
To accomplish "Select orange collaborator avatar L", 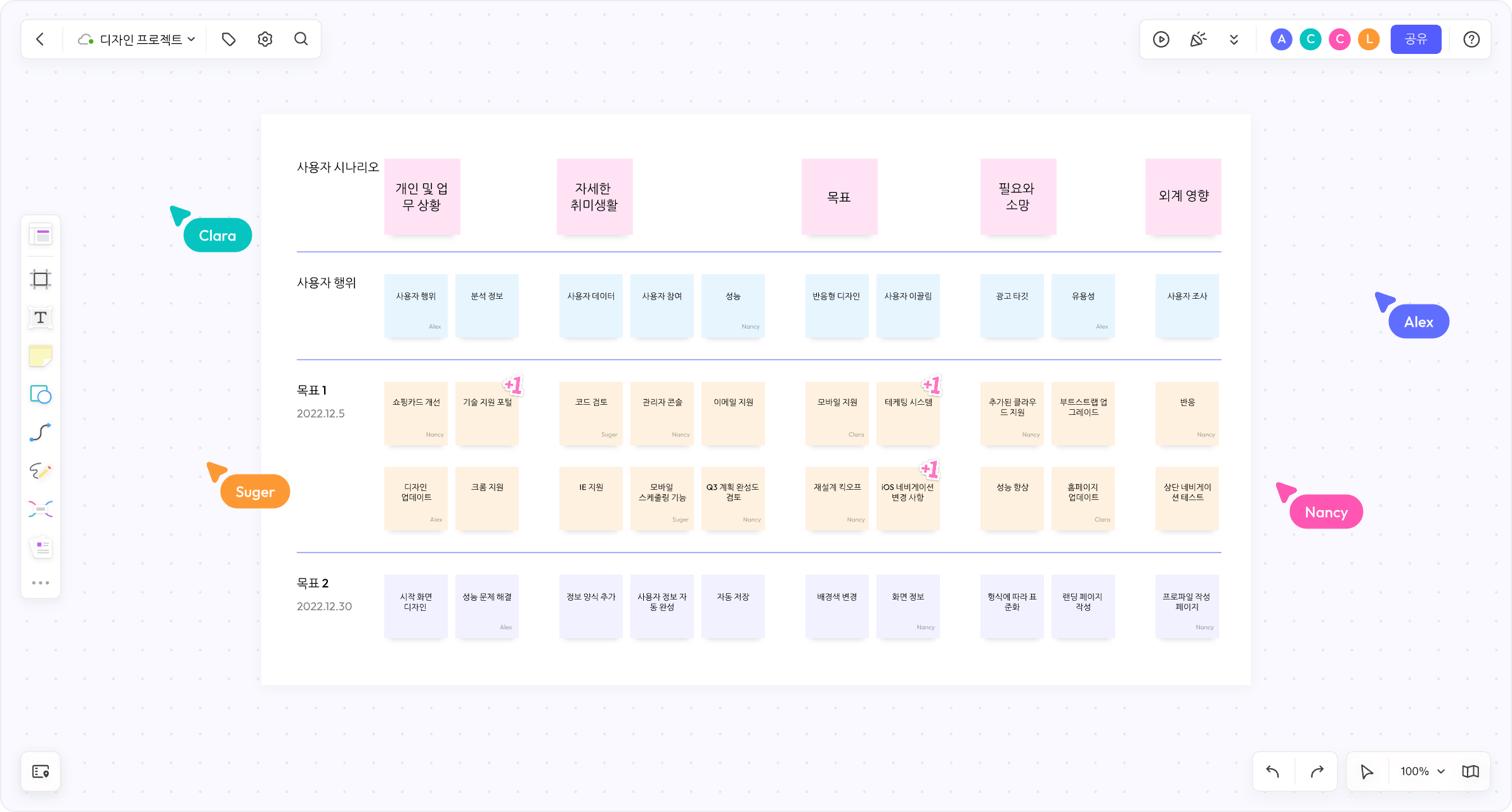I will tap(1369, 39).
